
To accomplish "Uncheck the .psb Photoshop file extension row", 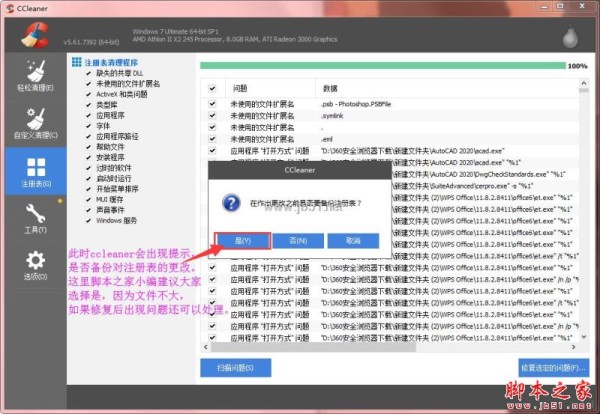I will (212, 102).
